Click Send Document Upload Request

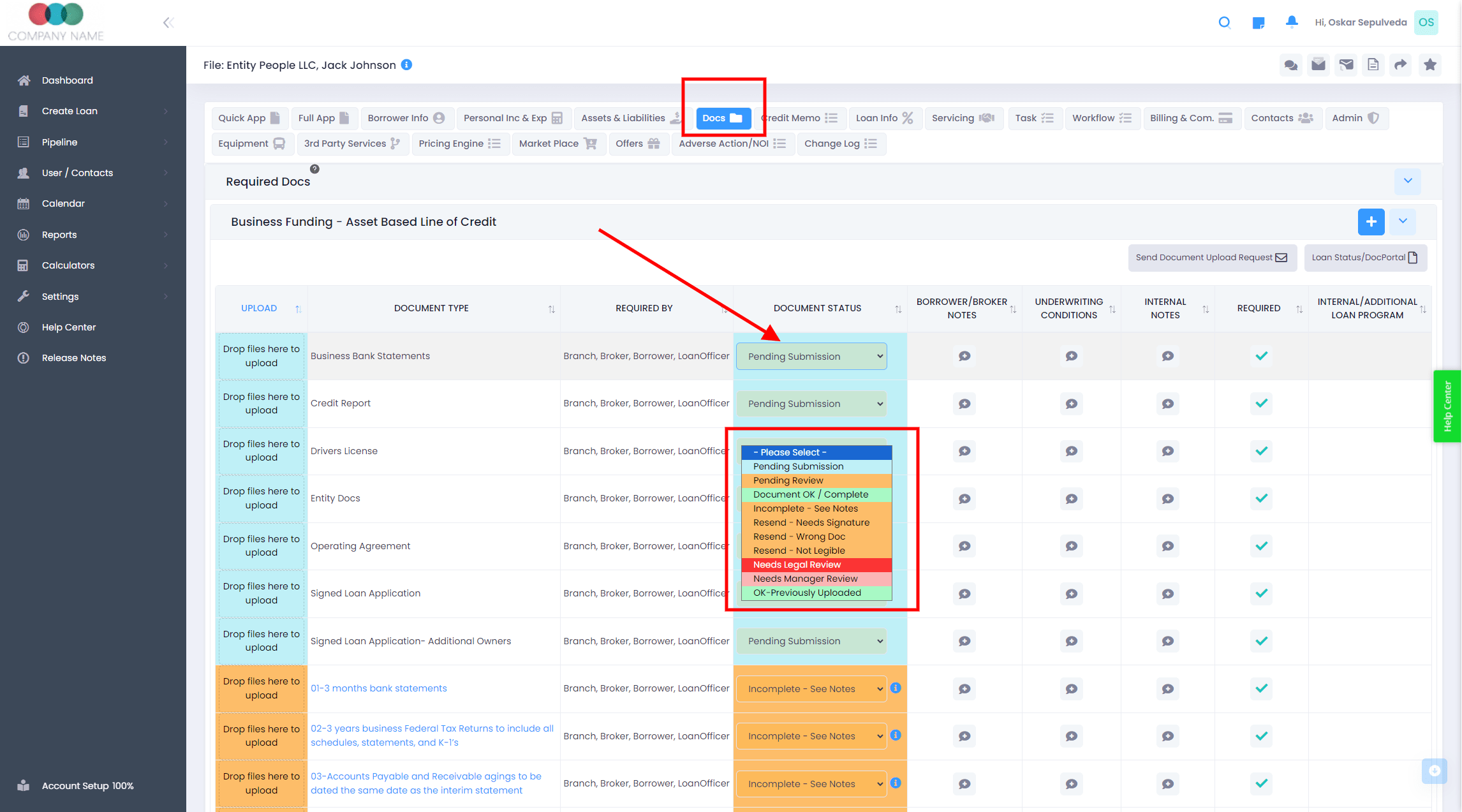[x=1211, y=257]
